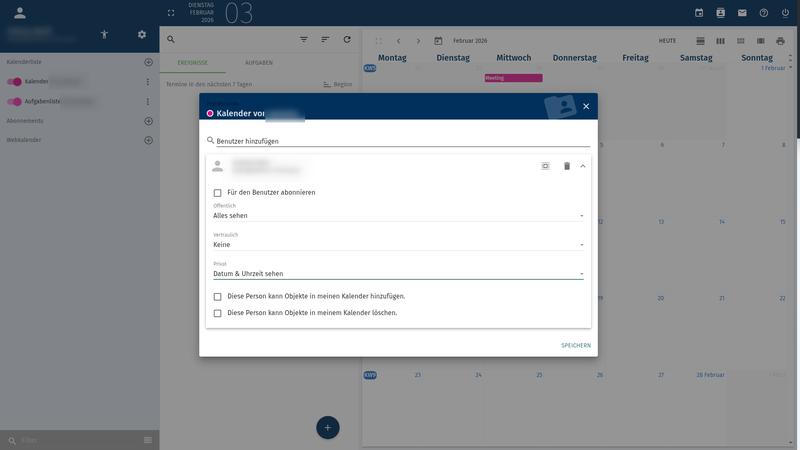Open the Vertraulich 'Keine' dropdown

point(398,244)
